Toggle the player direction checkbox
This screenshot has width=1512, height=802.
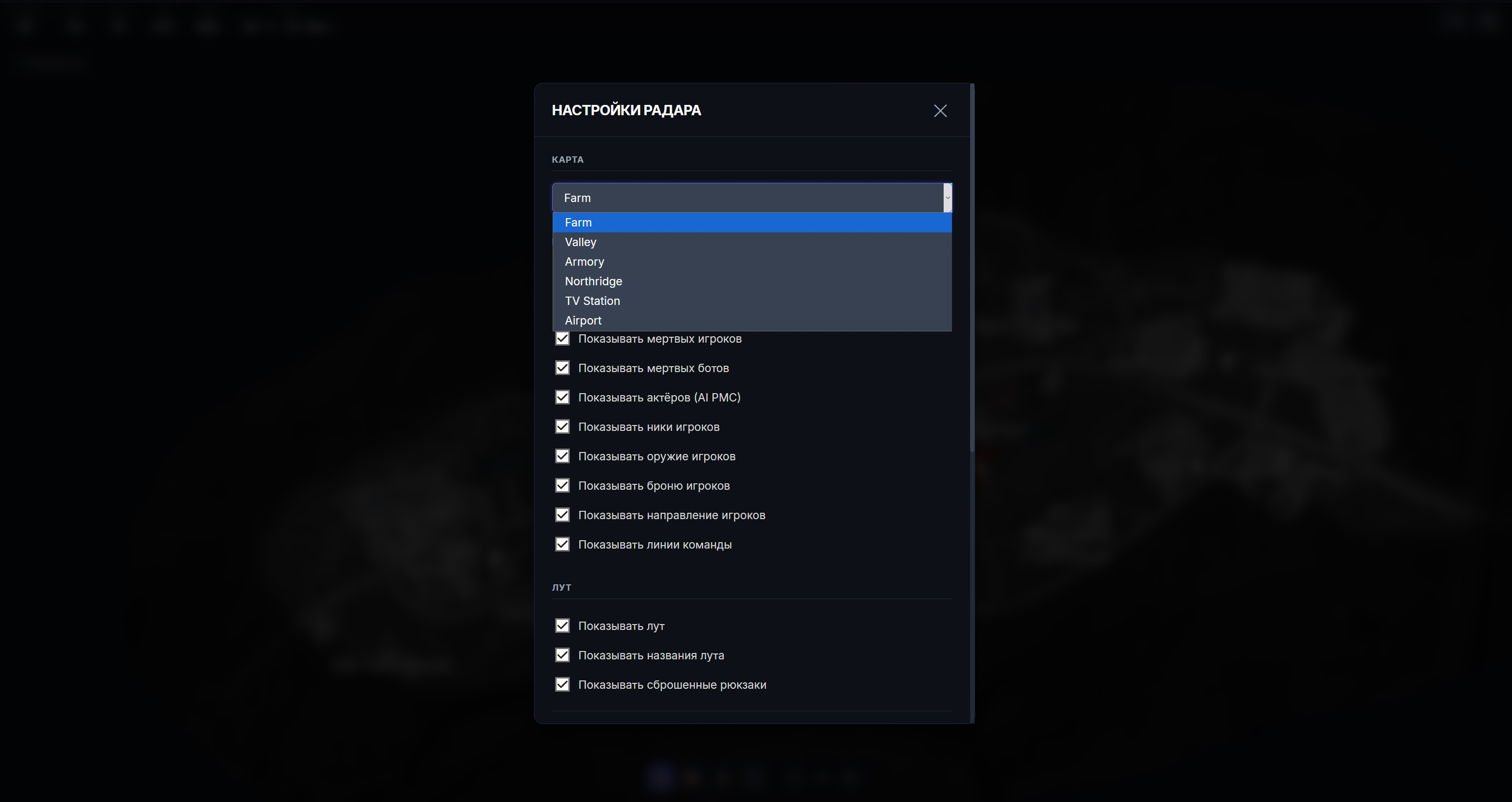point(562,515)
